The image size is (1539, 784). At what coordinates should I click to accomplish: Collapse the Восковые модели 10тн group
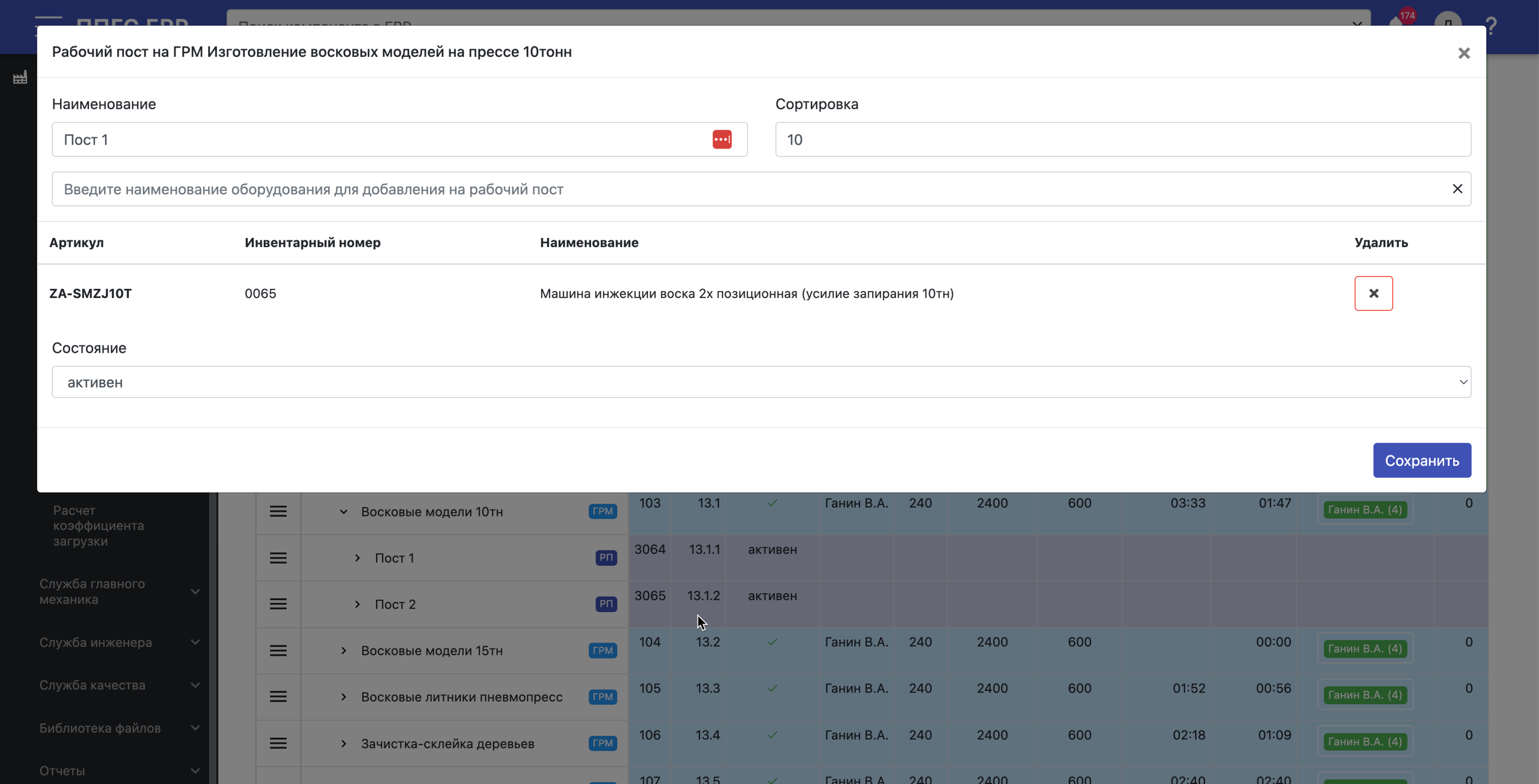click(343, 512)
